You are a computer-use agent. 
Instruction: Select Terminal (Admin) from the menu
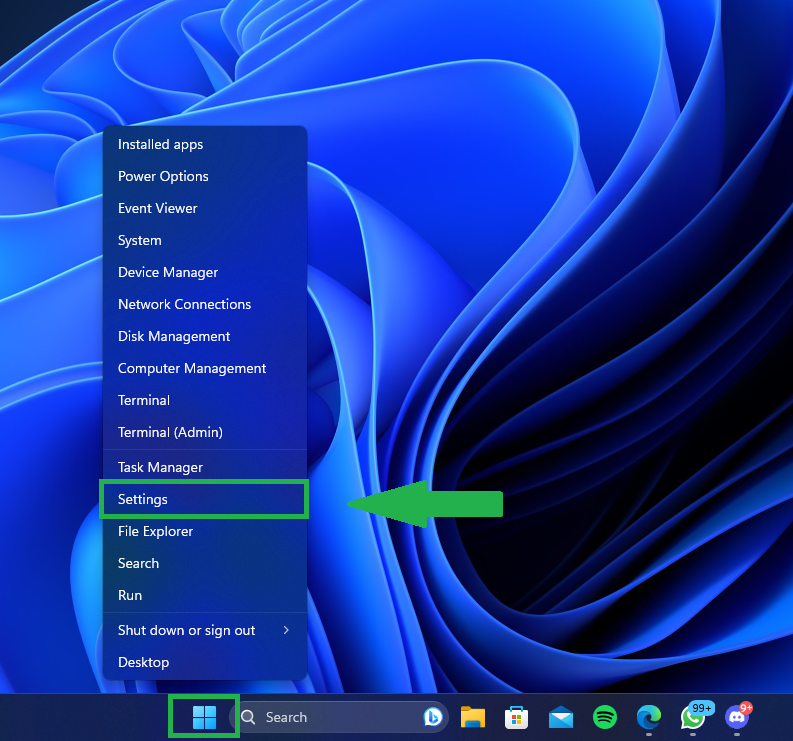(x=170, y=432)
